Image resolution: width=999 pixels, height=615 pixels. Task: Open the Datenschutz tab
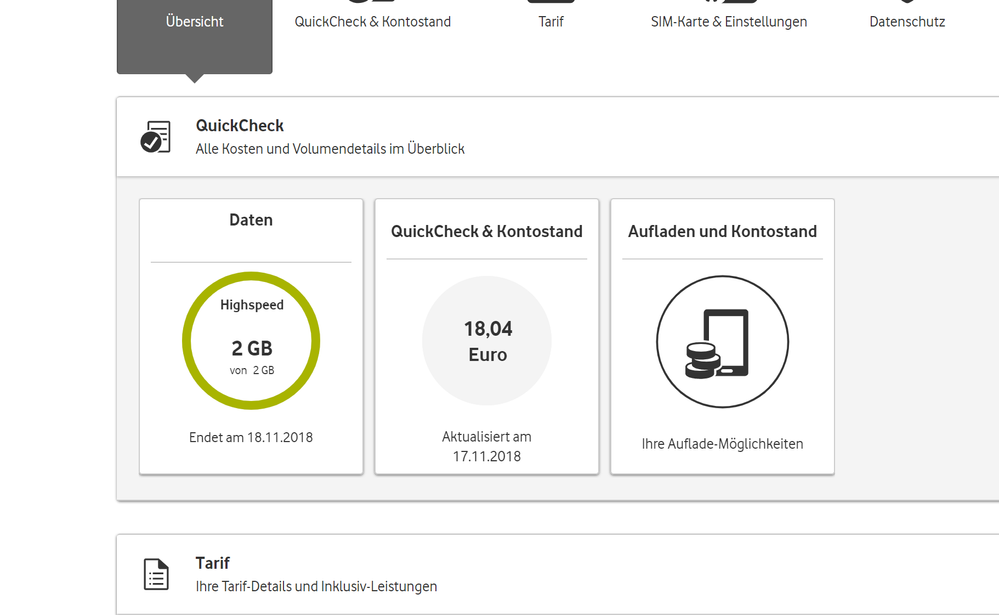pyautogui.click(x=906, y=20)
